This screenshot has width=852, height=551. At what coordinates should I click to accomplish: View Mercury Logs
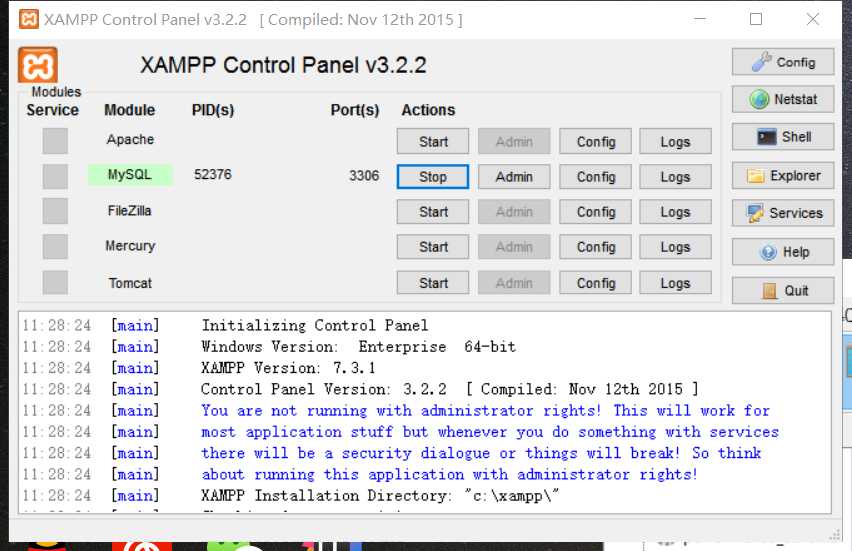point(675,247)
